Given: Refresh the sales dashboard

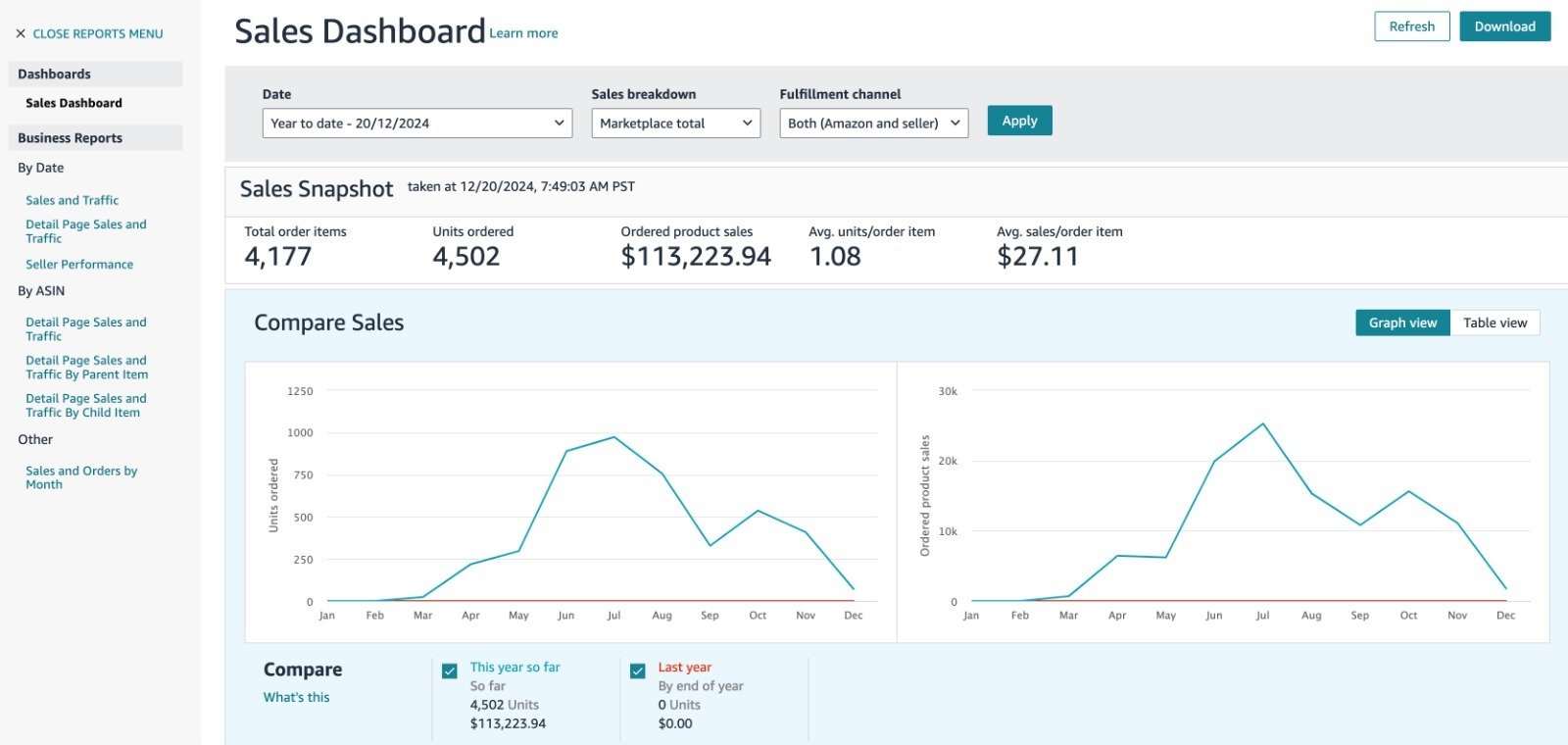Looking at the screenshot, I should pos(1411,26).
